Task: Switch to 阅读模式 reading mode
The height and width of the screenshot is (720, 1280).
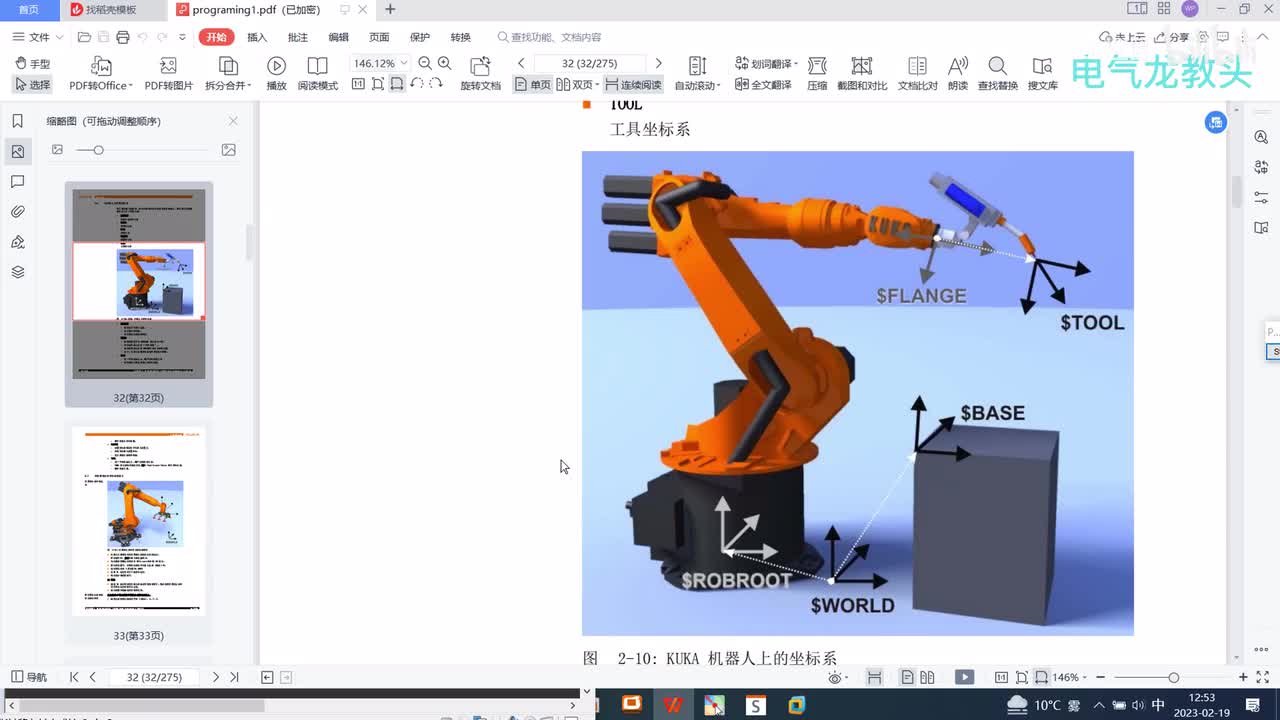Action: 317,74
